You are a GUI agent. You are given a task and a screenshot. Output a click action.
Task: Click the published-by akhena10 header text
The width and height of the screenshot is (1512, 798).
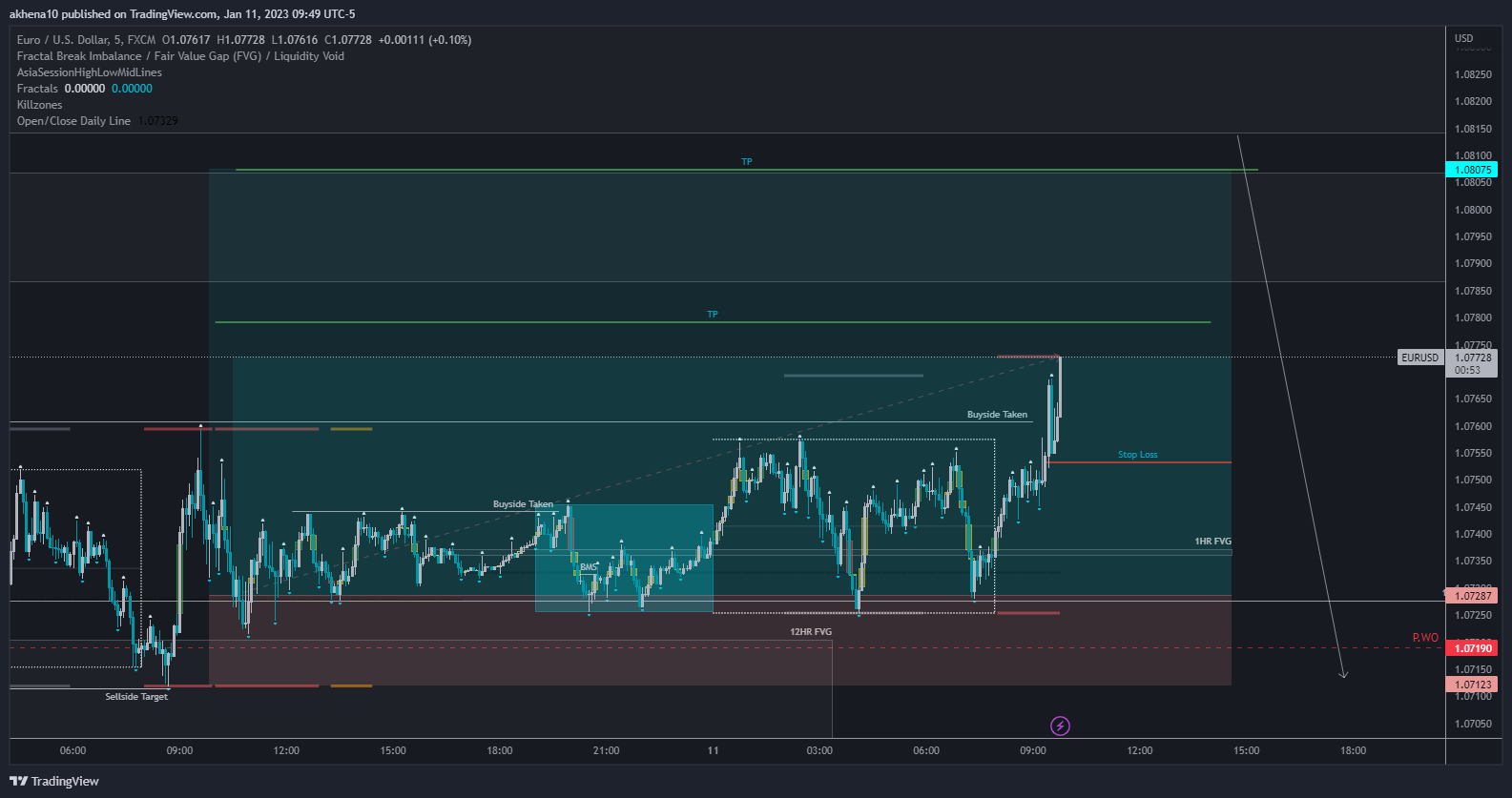(x=182, y=14)
